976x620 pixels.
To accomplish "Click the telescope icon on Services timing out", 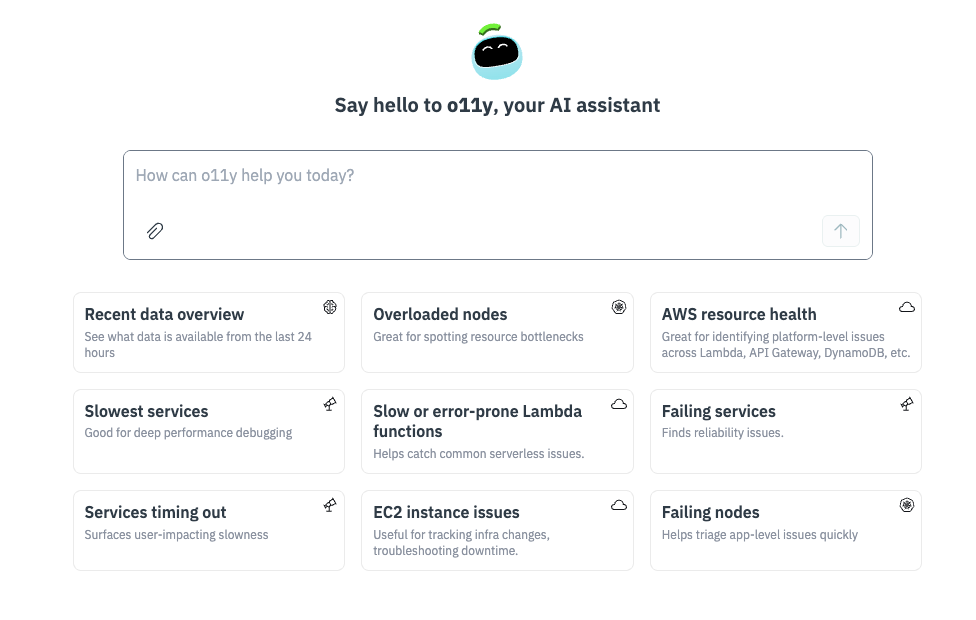I will 330,505.
